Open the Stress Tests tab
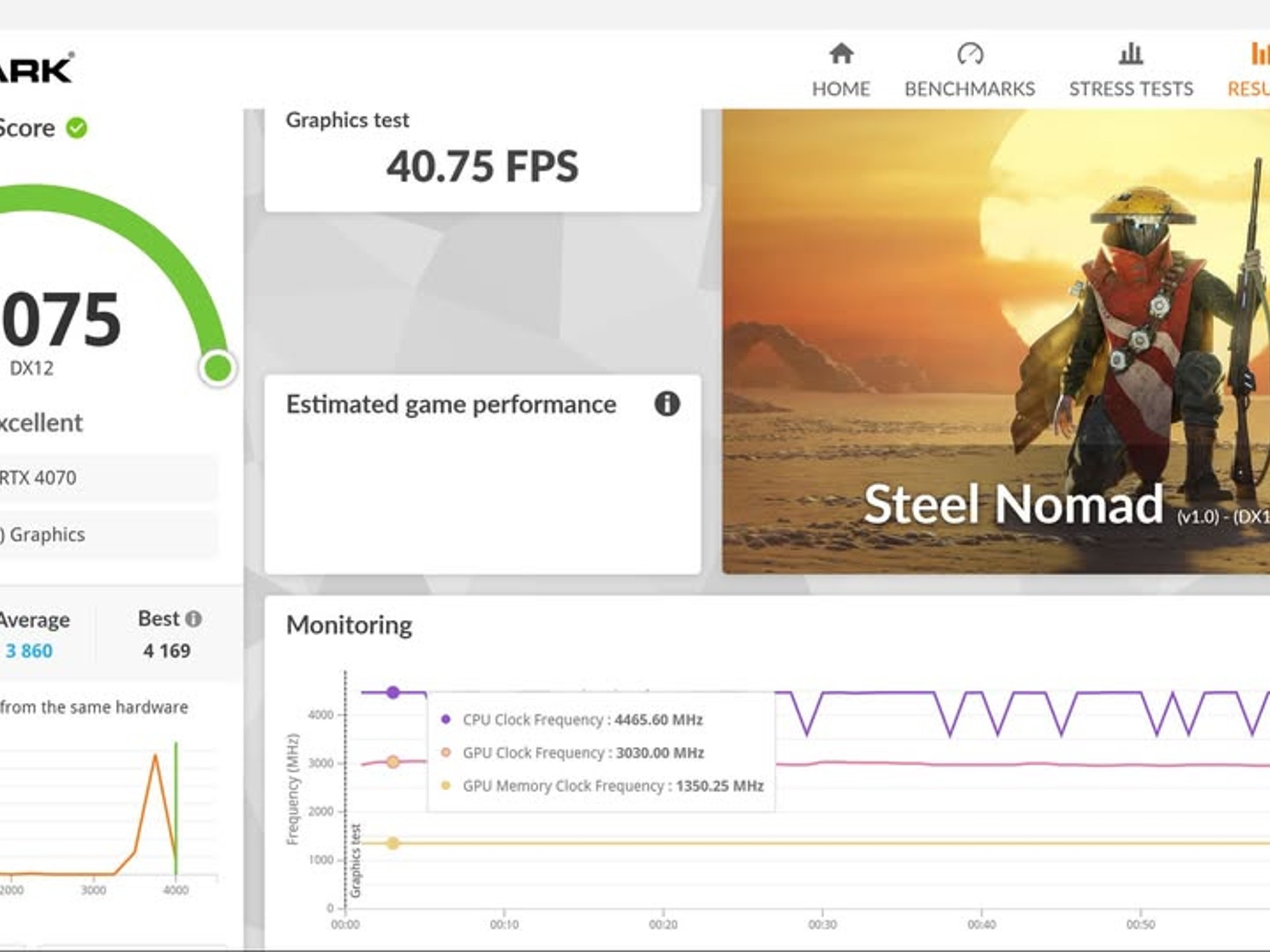 pos(1131,71)
